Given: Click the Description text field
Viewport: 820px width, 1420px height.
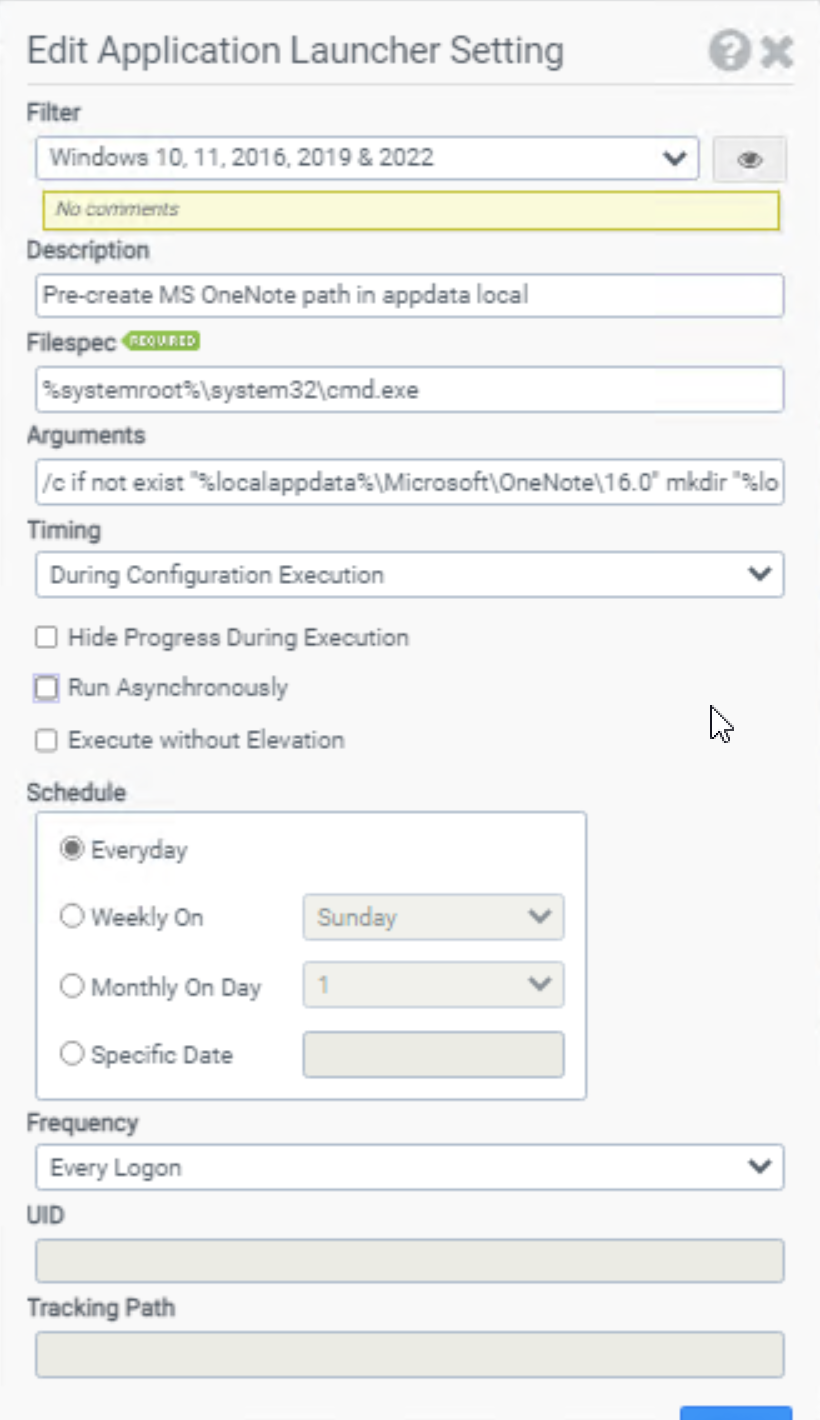Looking at the screenshot, I should pyautogui.click(x=409, y=296).
